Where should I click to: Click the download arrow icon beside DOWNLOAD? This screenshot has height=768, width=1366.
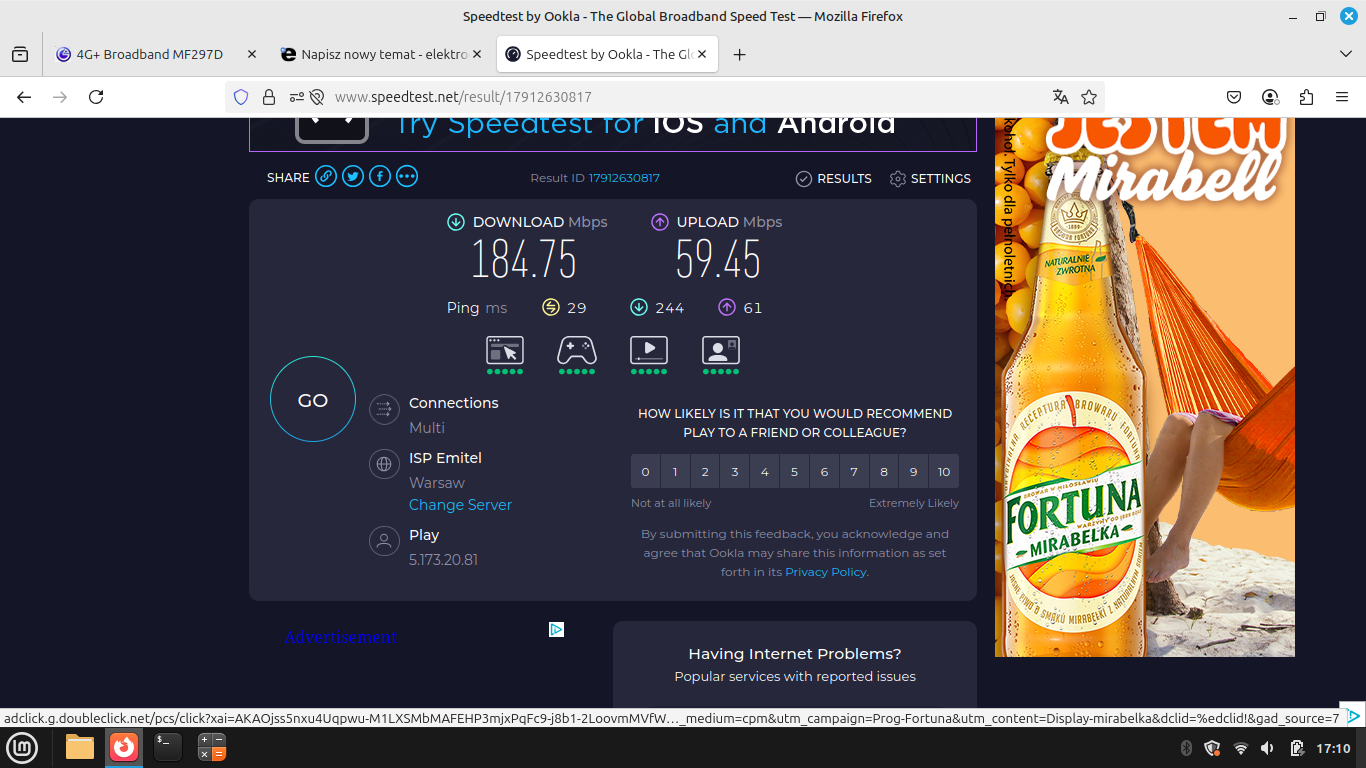(456, 222)
